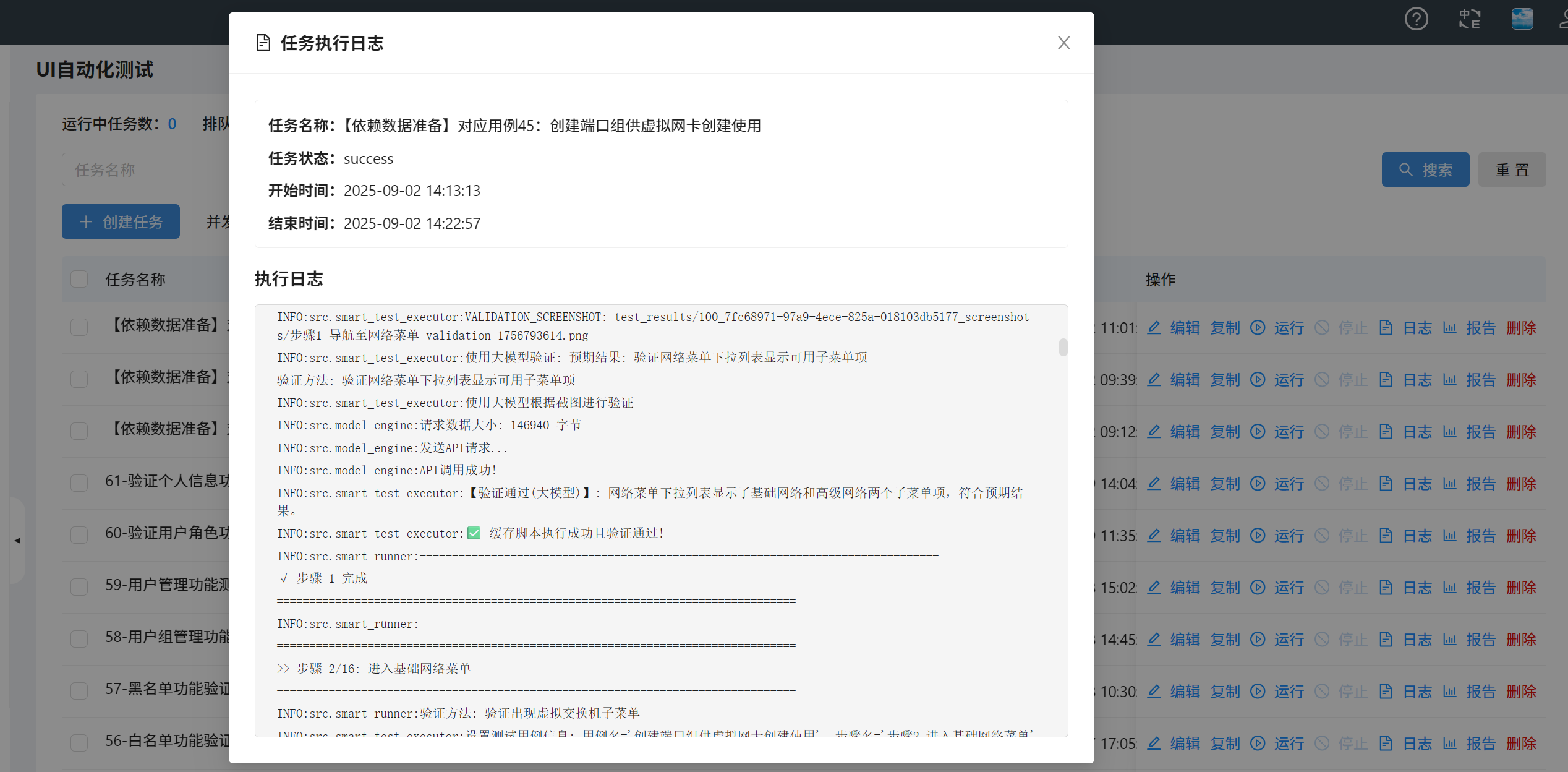This screenshot has width=1568, height=772.
Task: Collapse the left sidebar arrow handle
Action: [17, 541]
